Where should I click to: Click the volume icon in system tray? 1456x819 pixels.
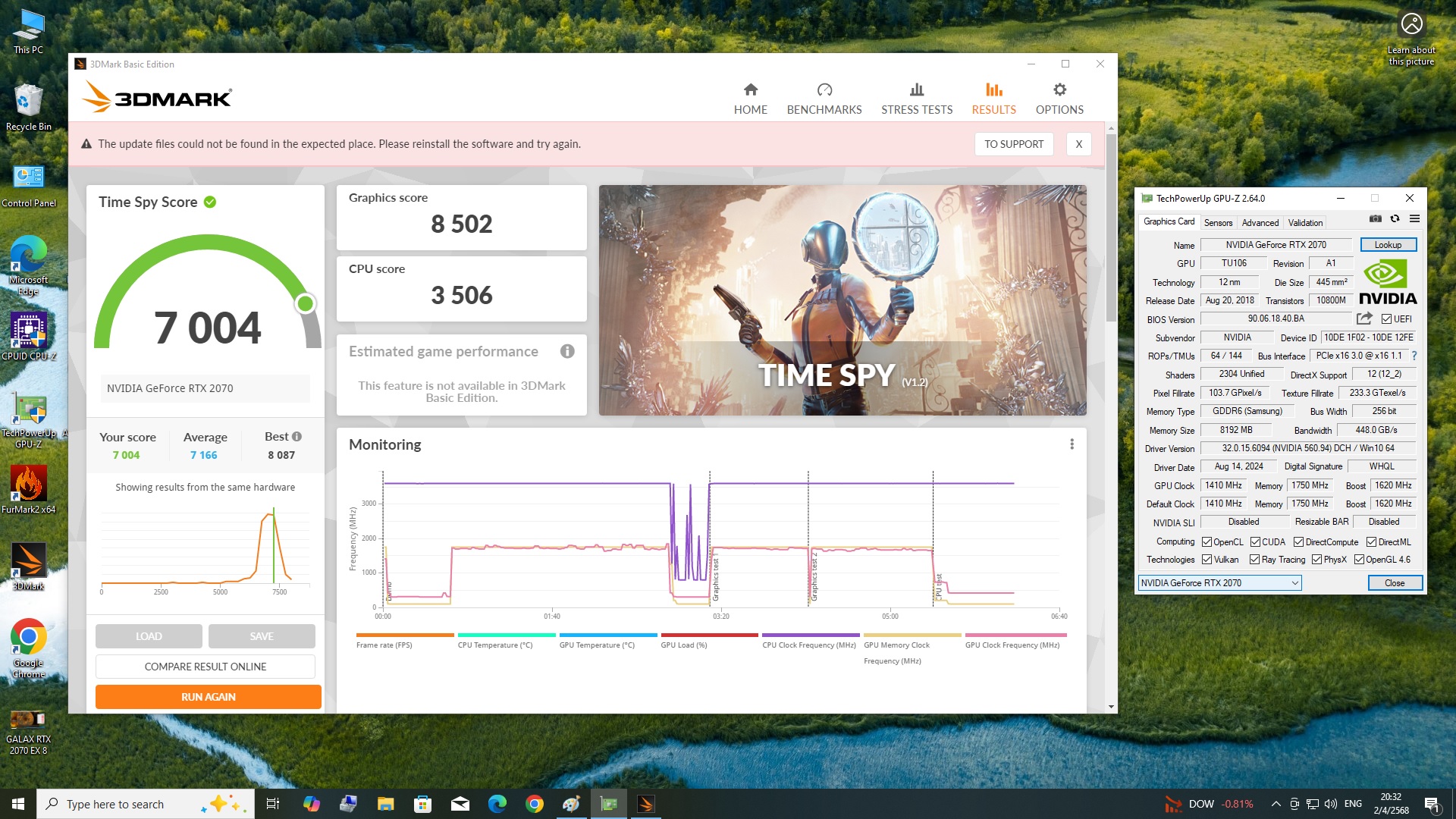[1331, 804]
